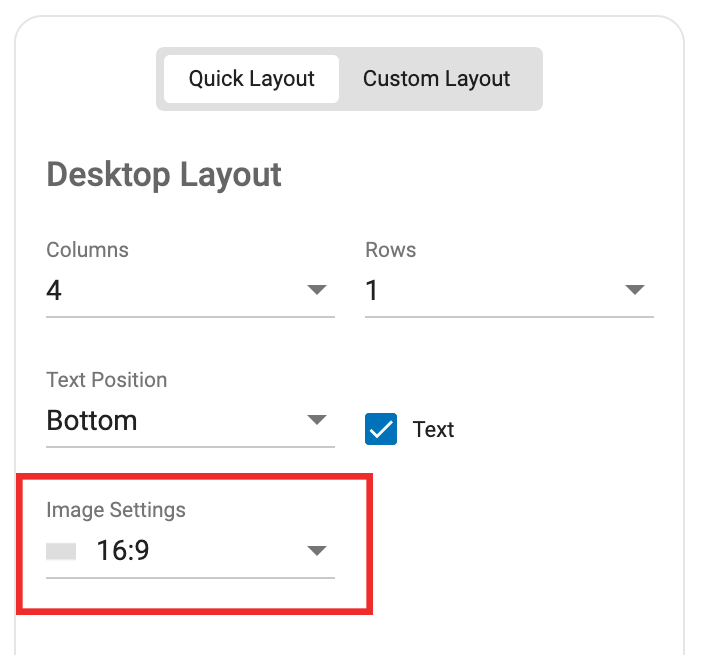This screenshot has width=706, height=655.
Task: Click the Text Position label
Action: click(107, 380)
